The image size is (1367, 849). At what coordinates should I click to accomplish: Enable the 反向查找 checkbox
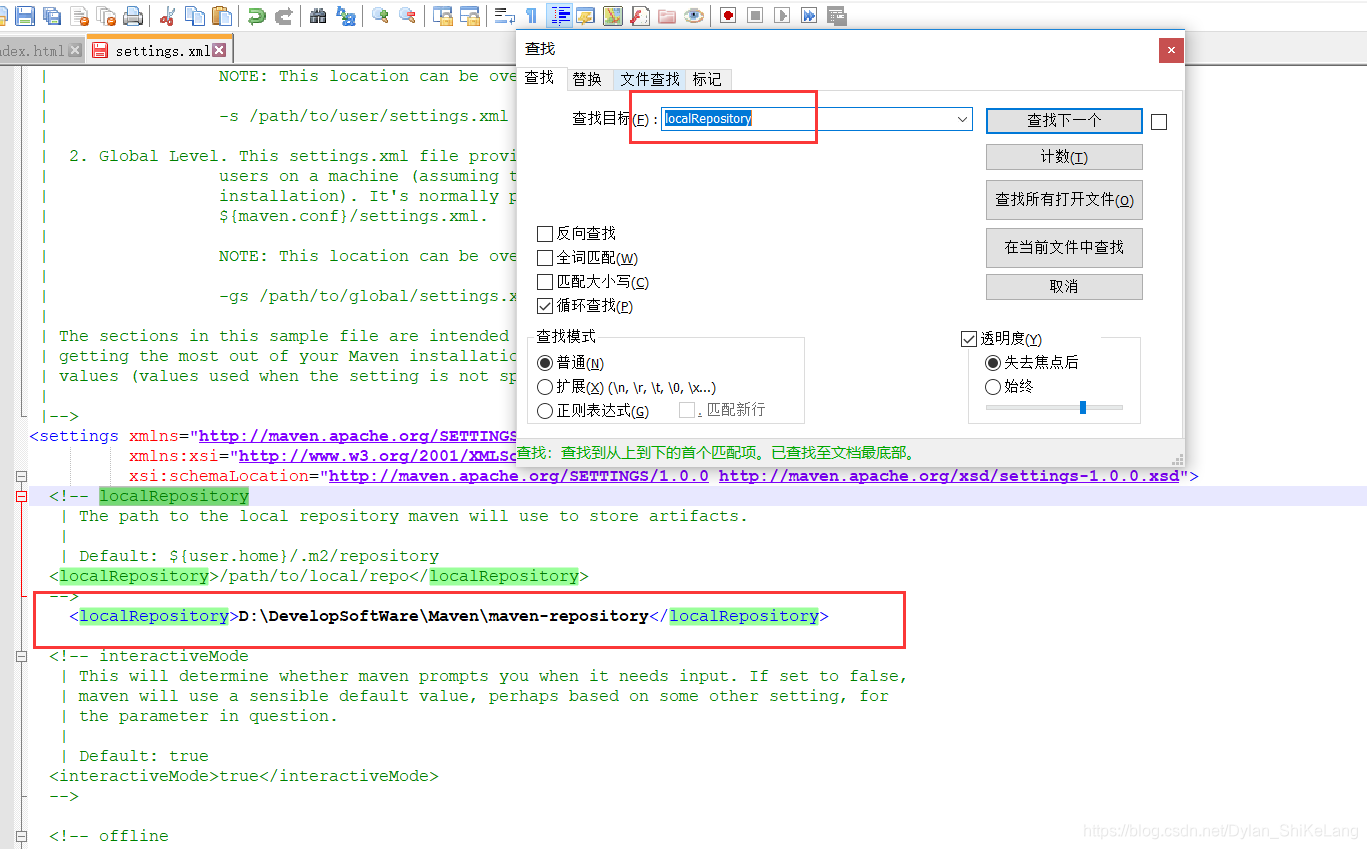pyautogui.click(x=545, y=234)
